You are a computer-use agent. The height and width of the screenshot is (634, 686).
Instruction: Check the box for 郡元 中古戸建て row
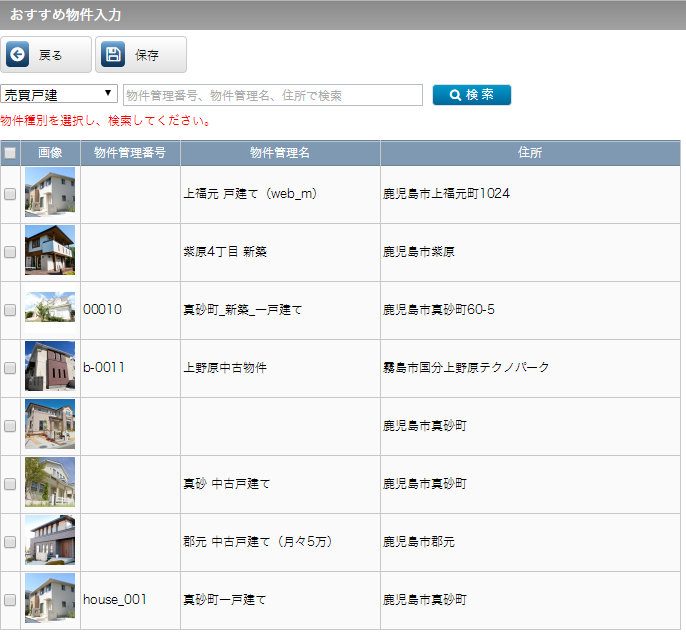pos(10,542)
